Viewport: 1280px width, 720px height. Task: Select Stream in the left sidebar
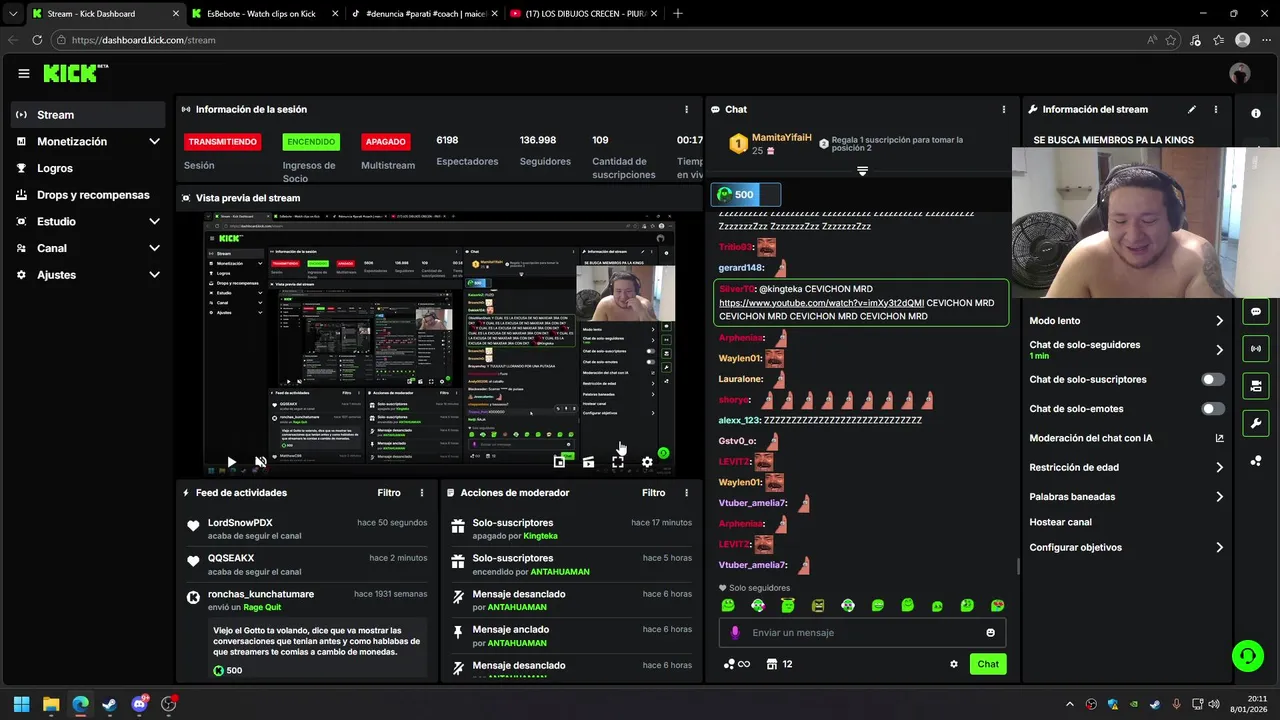click(x=88, y=115)
